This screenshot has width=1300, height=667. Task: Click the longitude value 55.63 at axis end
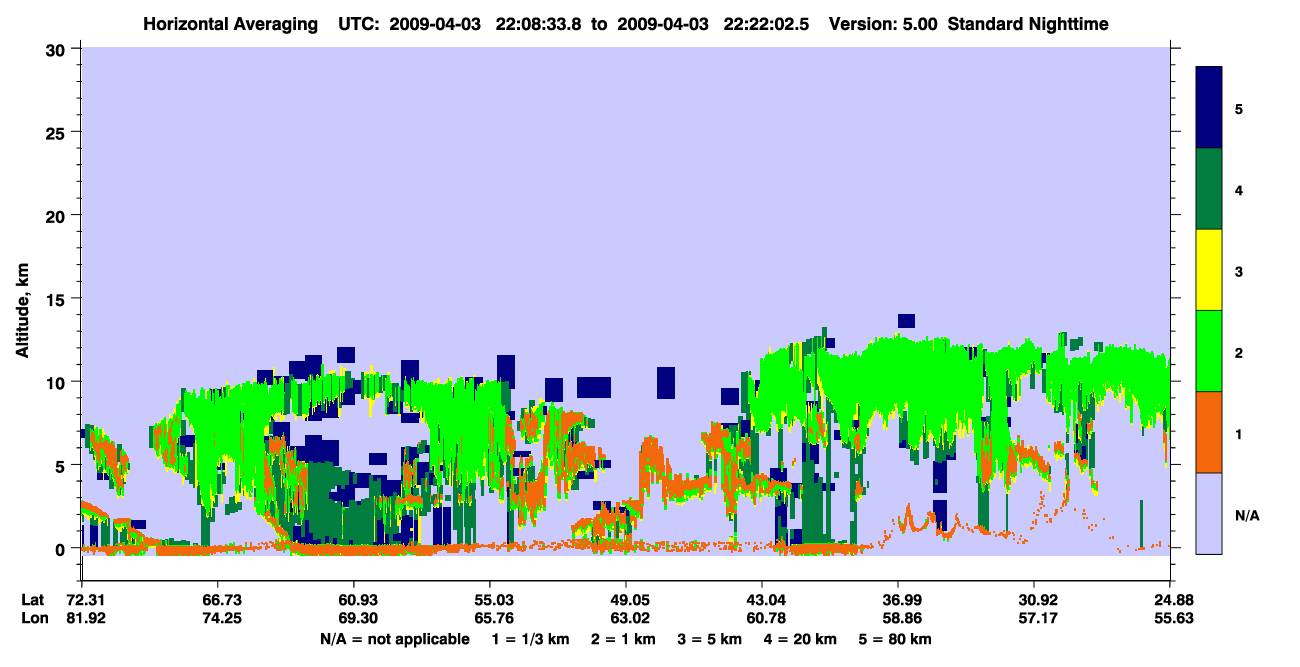click(1171, 618)
